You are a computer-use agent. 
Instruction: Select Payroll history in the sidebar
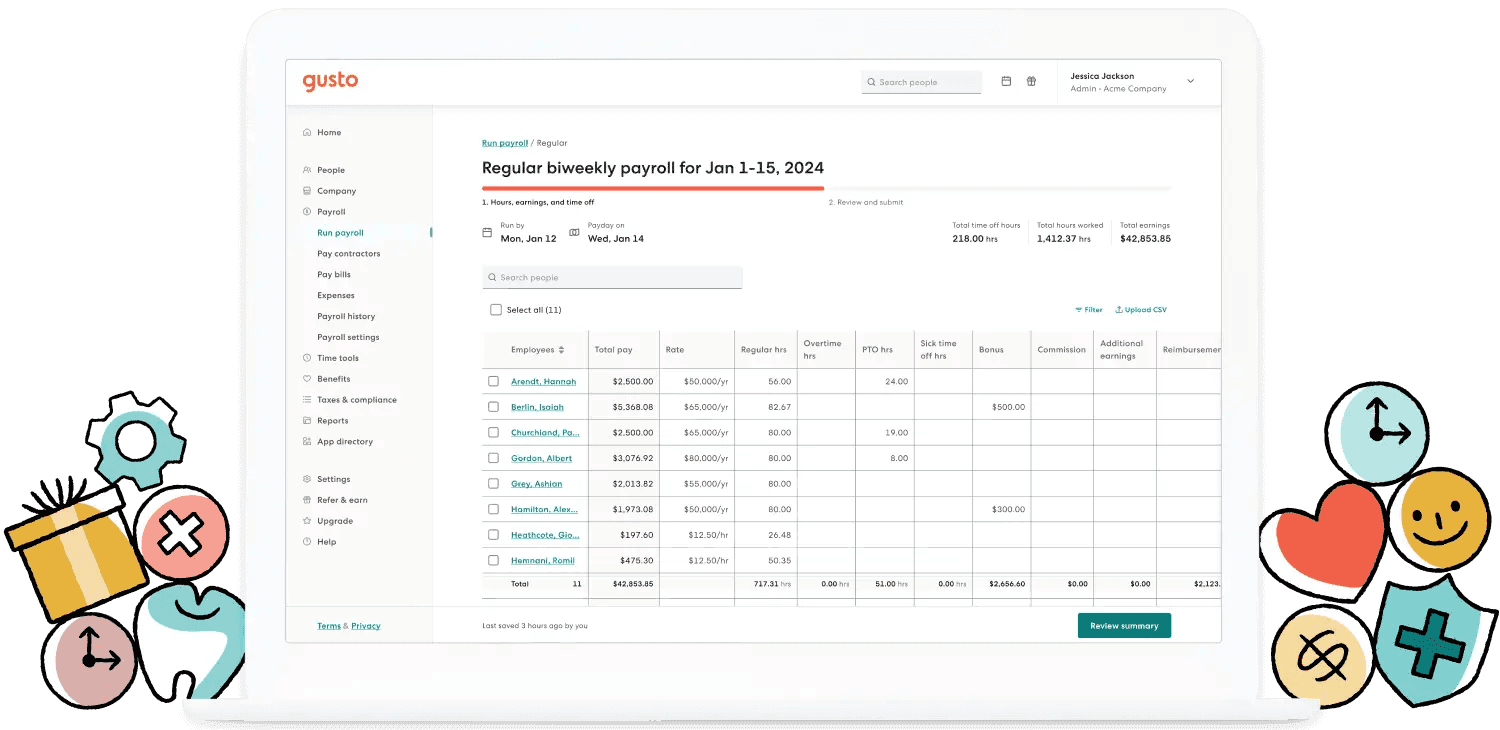[347, 316]
